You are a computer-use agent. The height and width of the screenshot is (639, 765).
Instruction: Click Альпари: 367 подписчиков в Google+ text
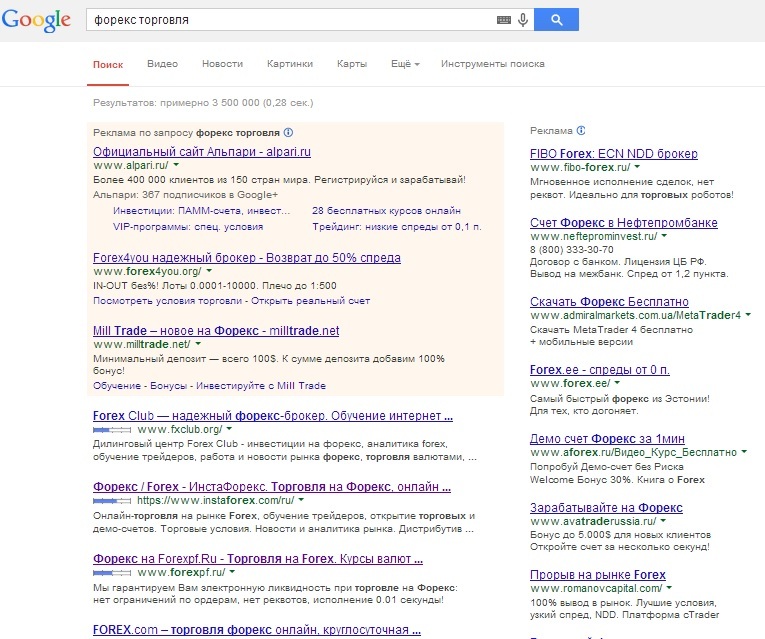pos(185,195)
